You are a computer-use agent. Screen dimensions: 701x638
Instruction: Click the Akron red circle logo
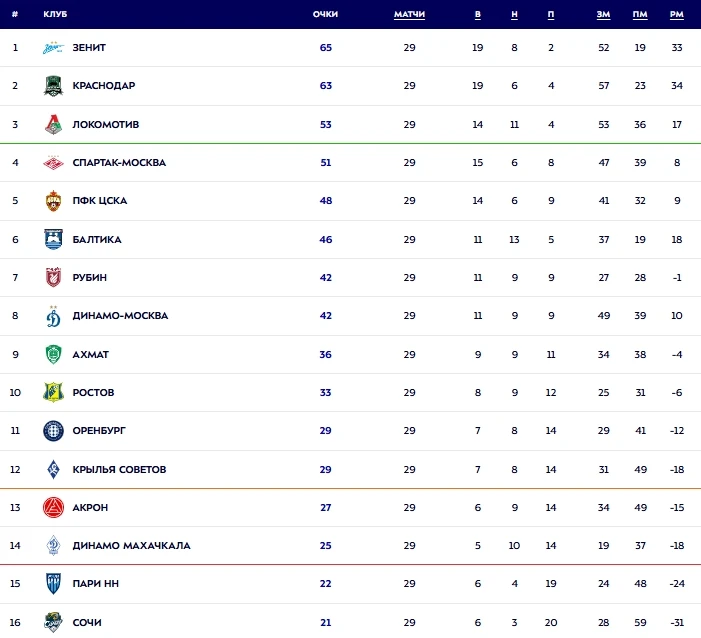coord(53,507)
